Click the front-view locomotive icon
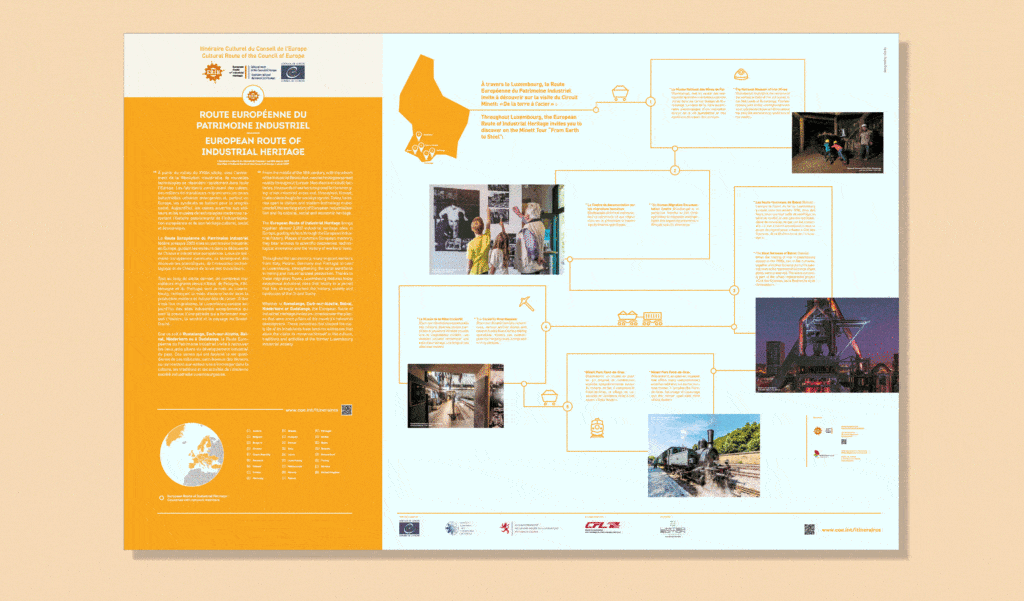1024x601 pixels. [597, 428]
